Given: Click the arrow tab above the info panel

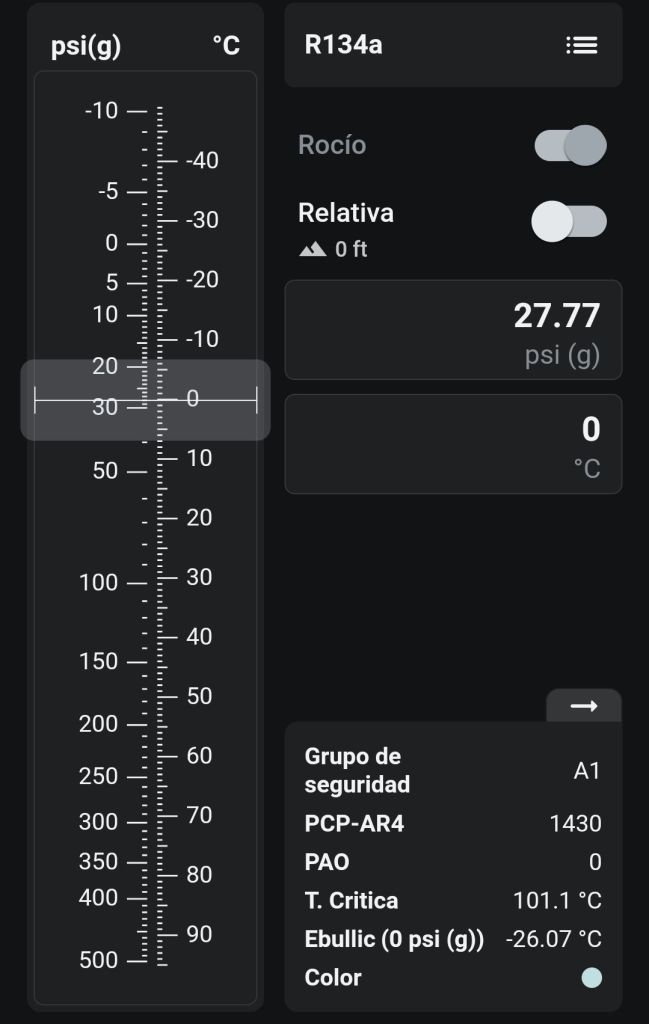Looking at the screenshot, I should (583, 706).
